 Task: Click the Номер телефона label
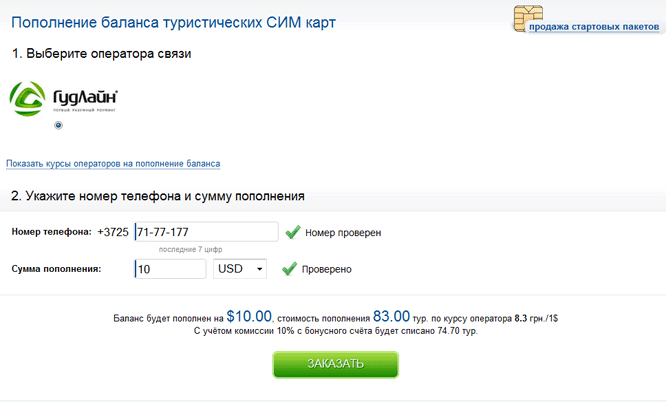(51, 232)
